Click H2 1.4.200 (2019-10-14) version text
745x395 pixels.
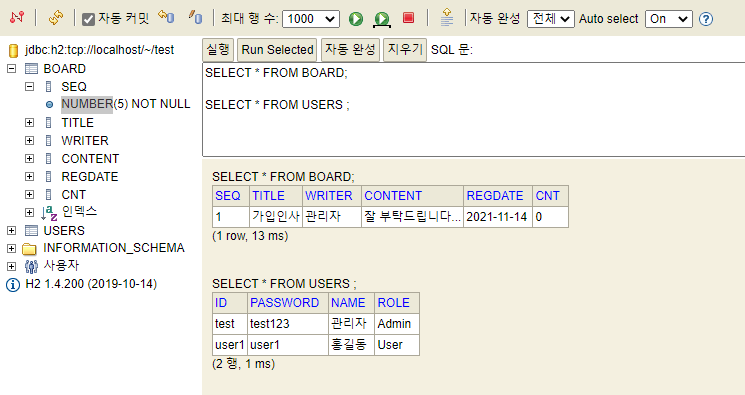[91, 284]
